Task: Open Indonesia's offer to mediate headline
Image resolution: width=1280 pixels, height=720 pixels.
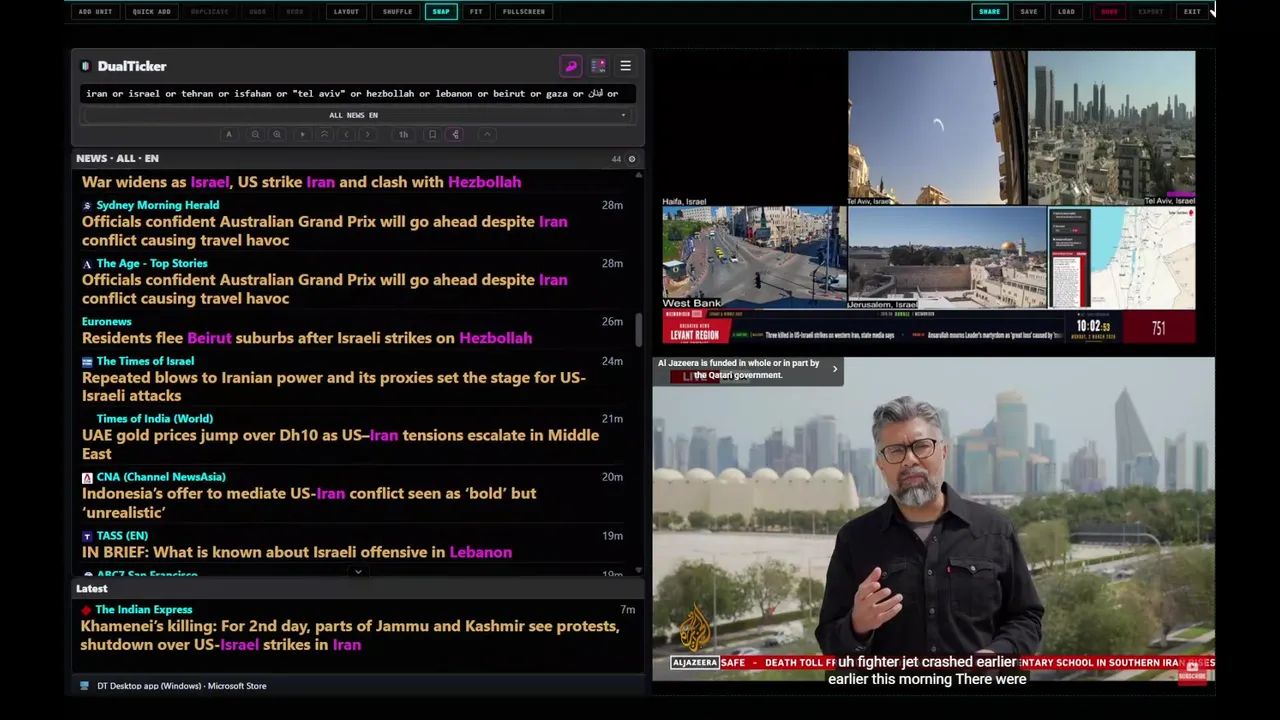Action: [309, 502]
